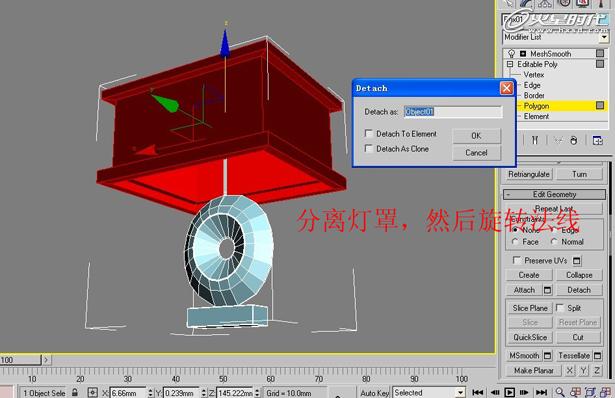Toggle the Auto Key button

coord(374,393)
